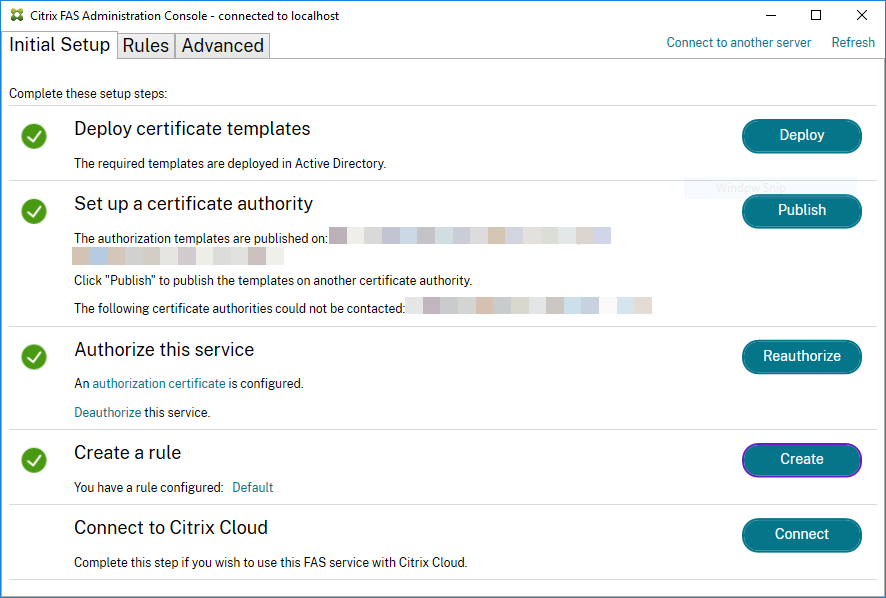This screenshot has height=598, width=886.
Task: Select the Create a rule heading
Action: [128, 453]
